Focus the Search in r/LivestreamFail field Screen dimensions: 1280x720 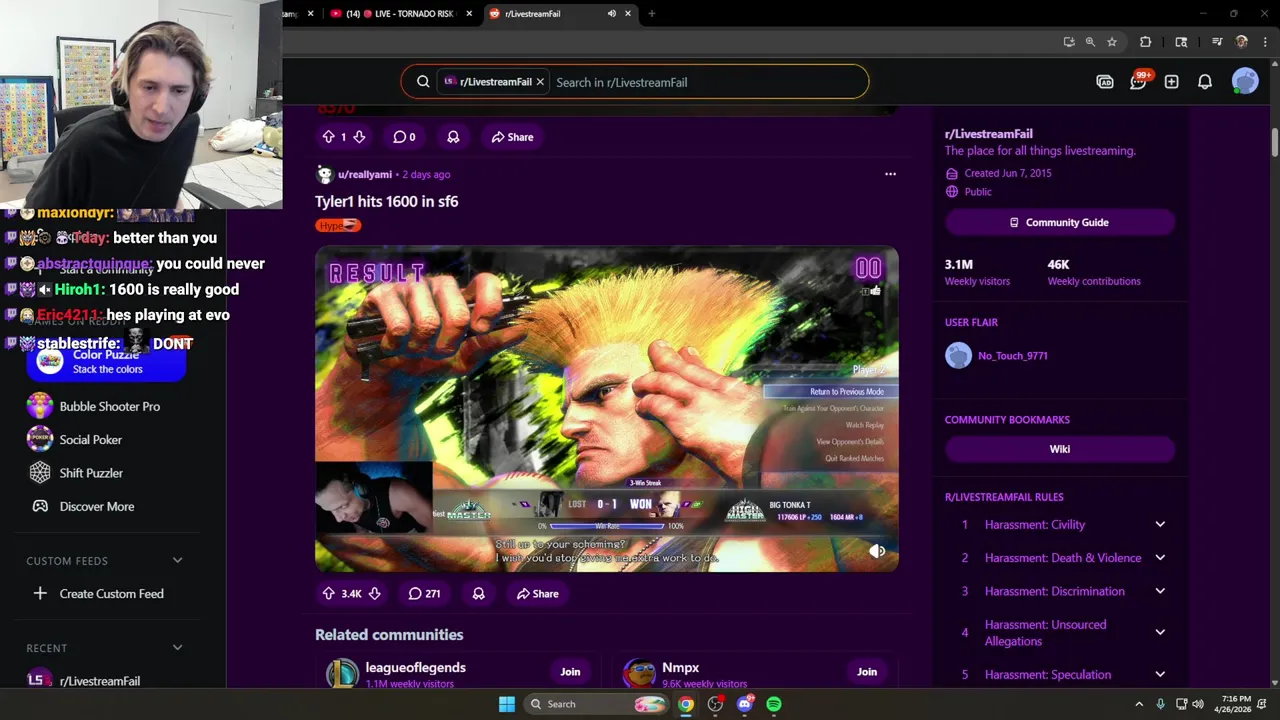(705, 82)
